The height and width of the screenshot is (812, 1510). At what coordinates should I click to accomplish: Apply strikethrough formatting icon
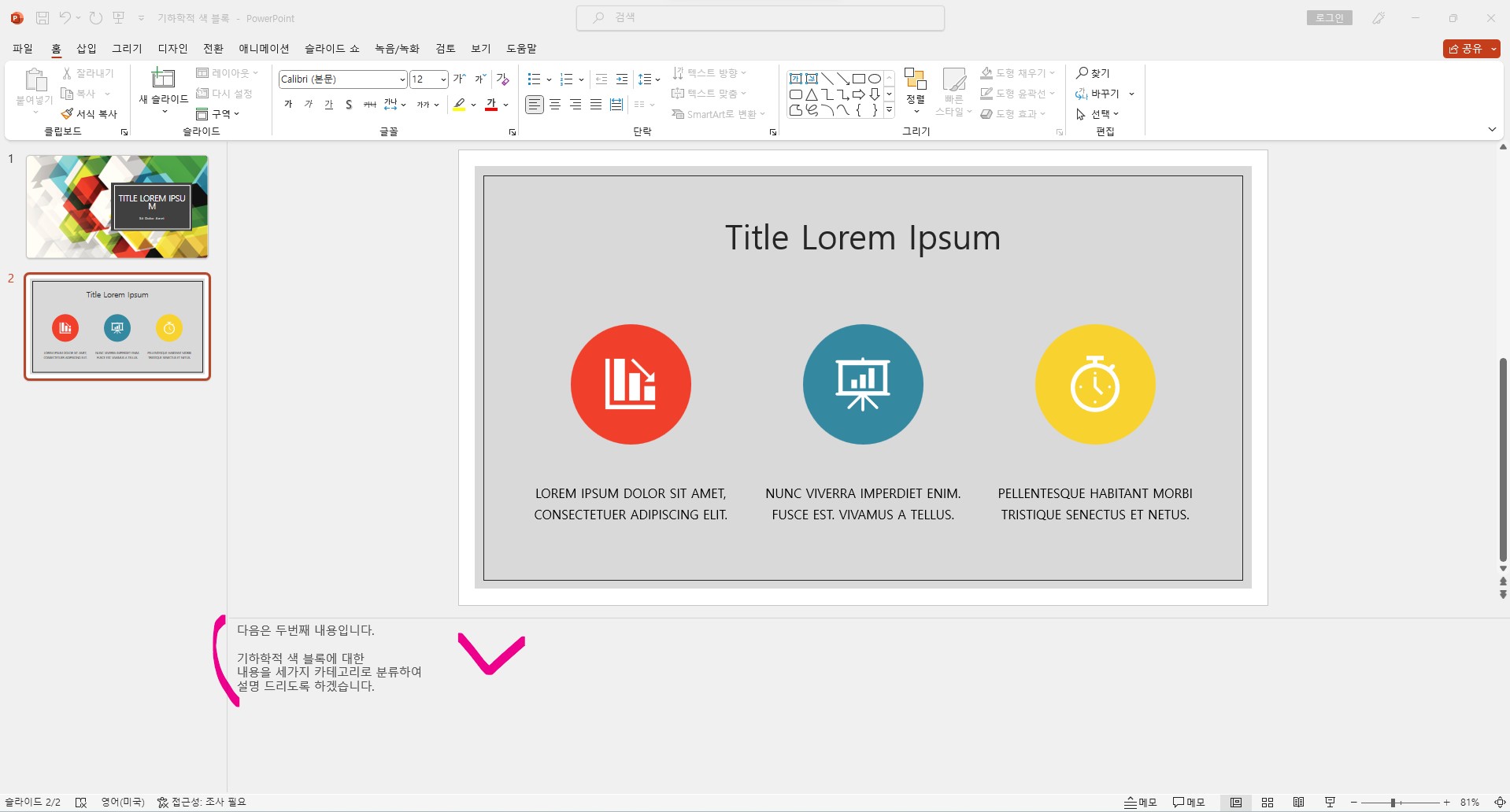[x=369, y=105]
